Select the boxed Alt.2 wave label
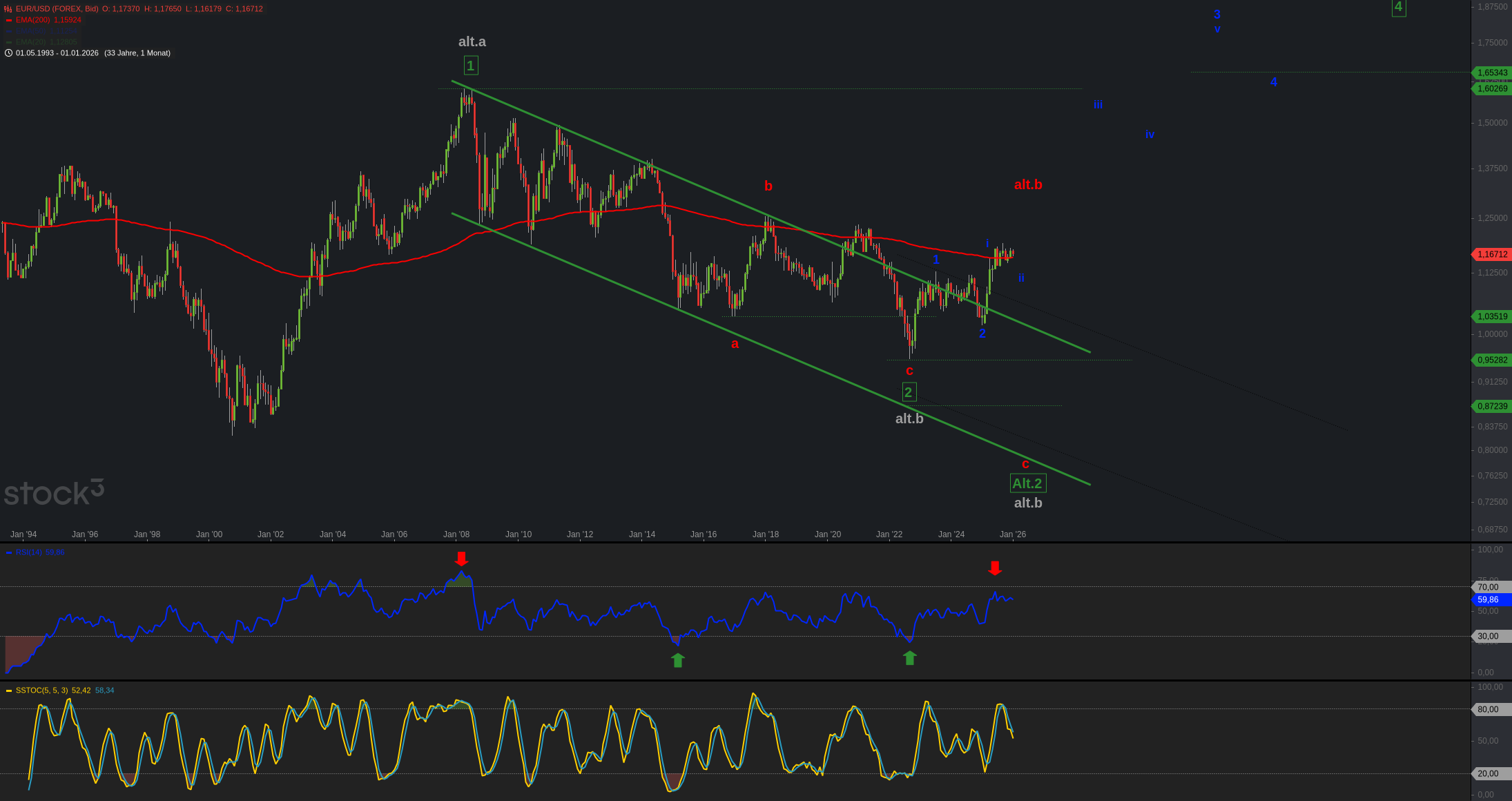The height and width of the screenshot is (801, 1512). tap(1027, 483)
